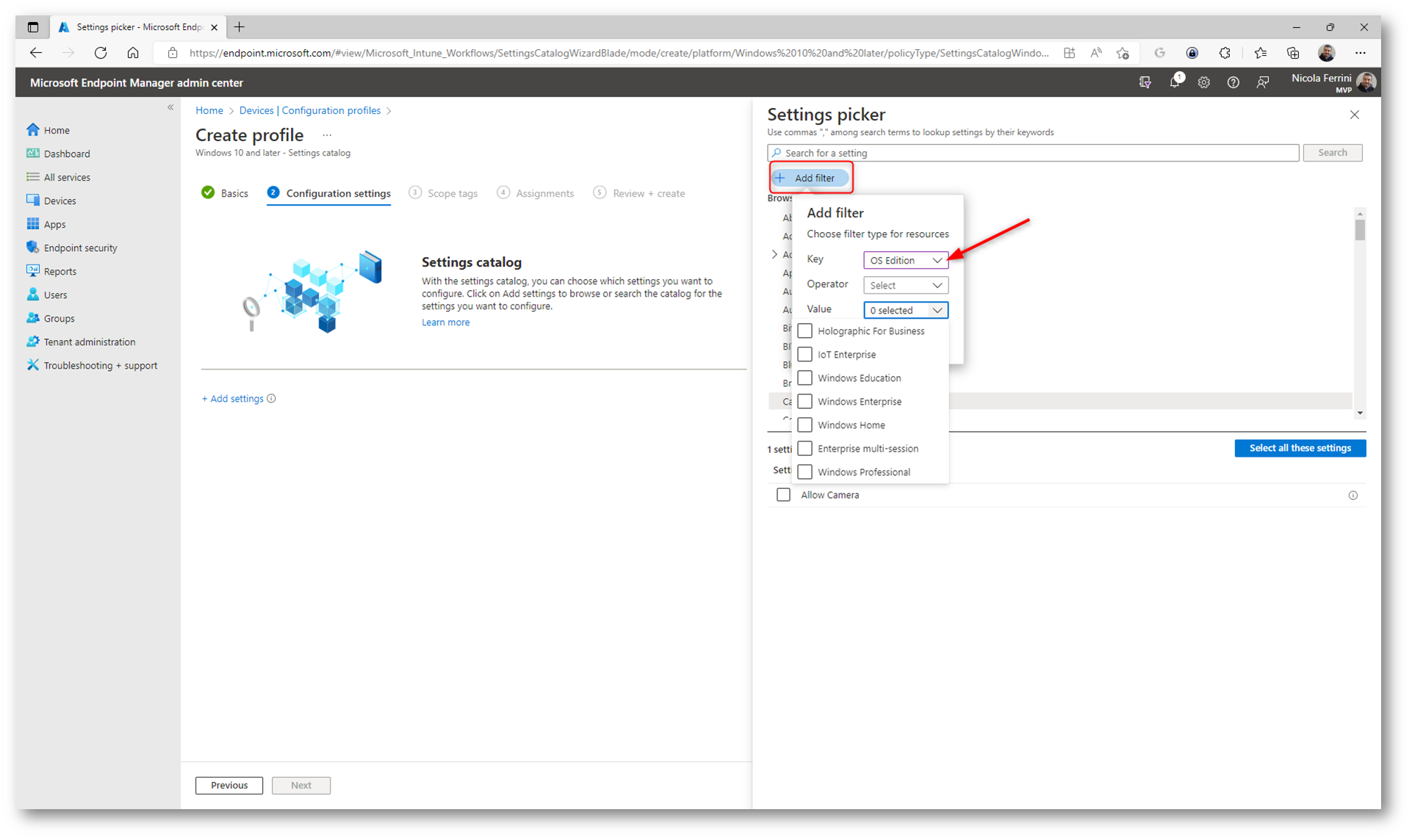
Task: Check Holographic For Business option
Action: click(x=805, y=331)
